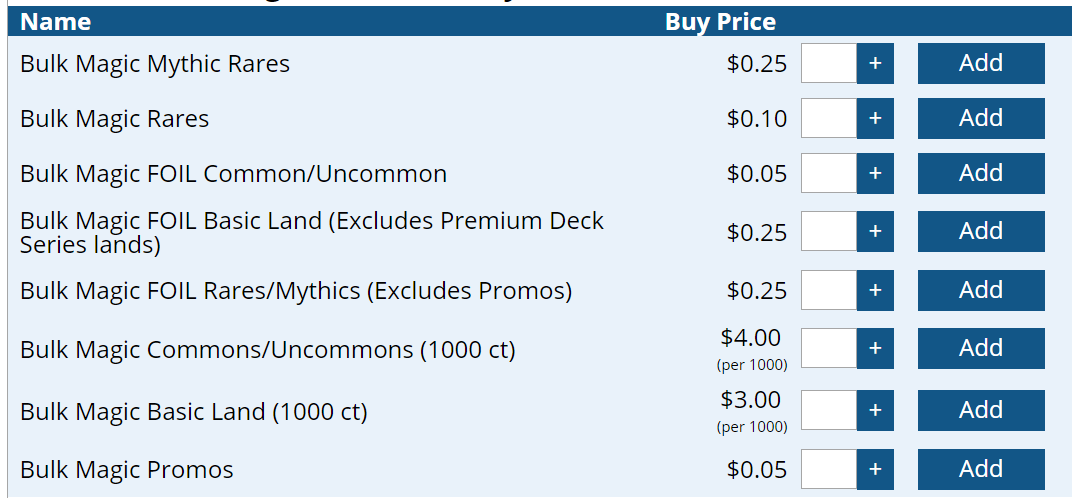
Task: Focus quantity field for Bulk Magic Mythic Rares
Action: coord(829,63)
